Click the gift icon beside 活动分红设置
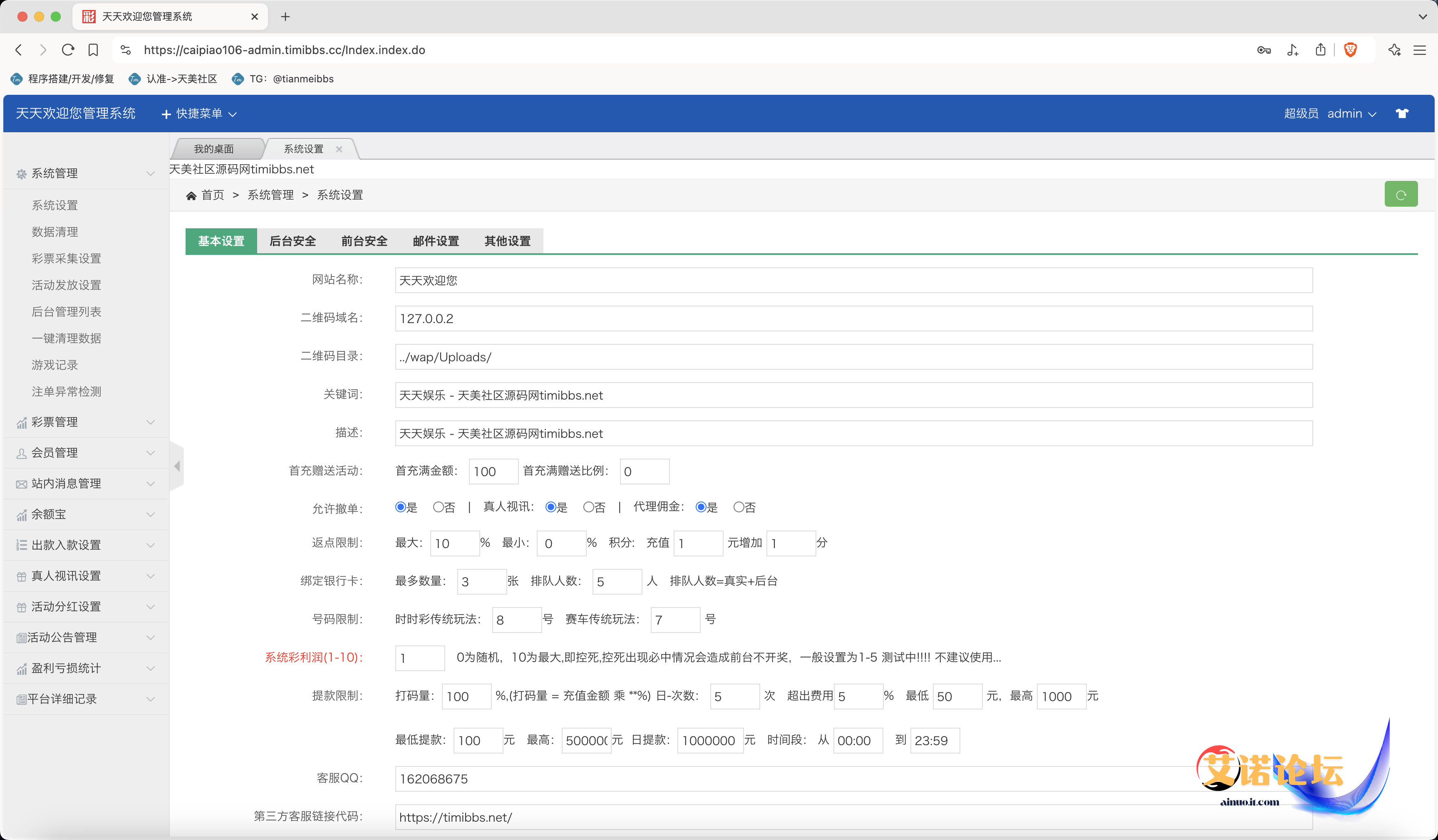This screenshot has width=1438, height=840. tap(22, 607)
